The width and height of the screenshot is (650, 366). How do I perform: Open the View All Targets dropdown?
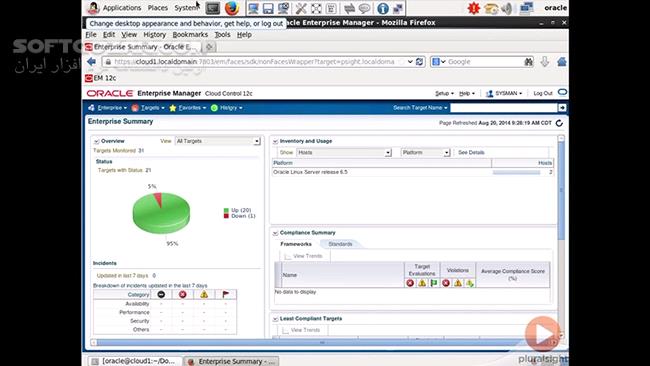[218, 141]
